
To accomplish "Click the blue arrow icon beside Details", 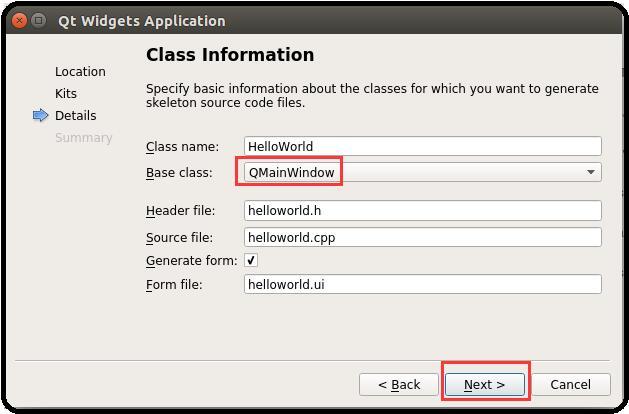I will tap(40, 115).
